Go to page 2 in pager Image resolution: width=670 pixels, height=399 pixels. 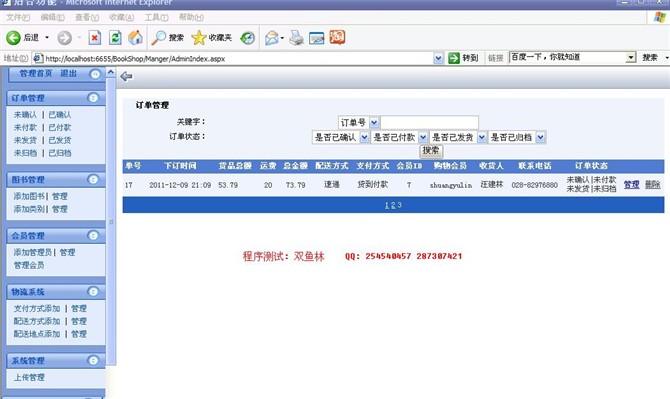click(x=393, y=205)
